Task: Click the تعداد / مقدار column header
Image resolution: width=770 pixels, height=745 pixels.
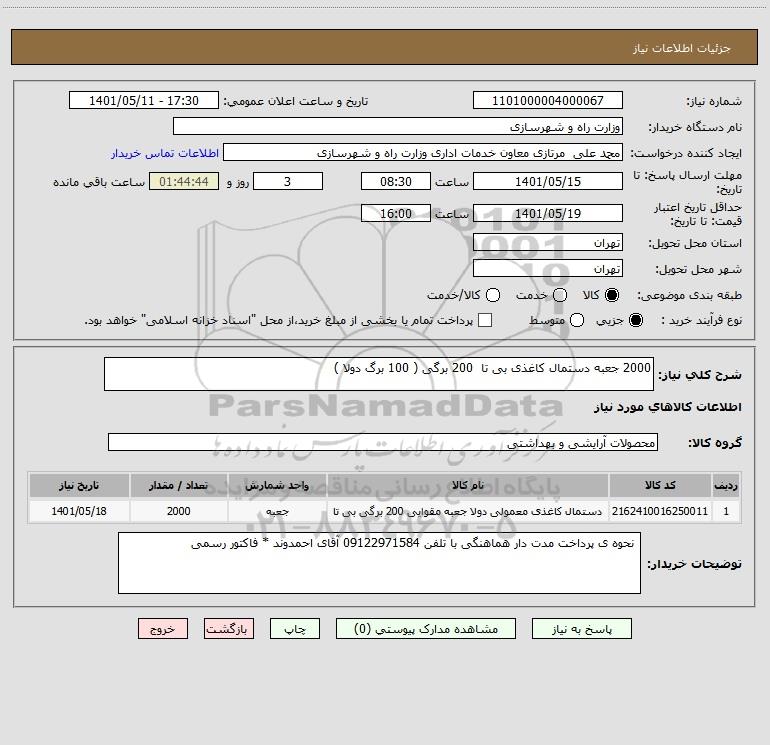Action: point(179,485)
